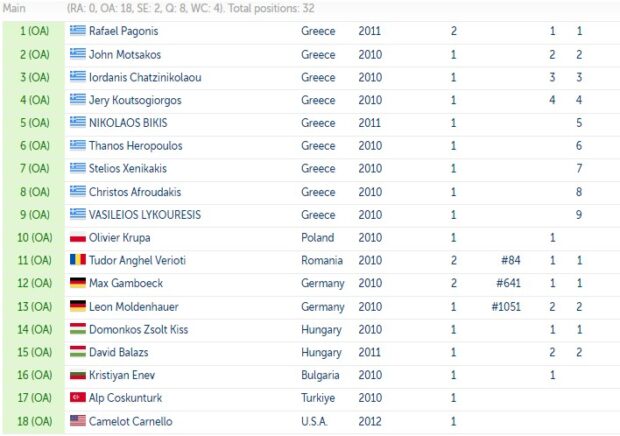
Task: Click ranking #84 for Tudor Anghel Verioti
Action: [x=510, y=260]
